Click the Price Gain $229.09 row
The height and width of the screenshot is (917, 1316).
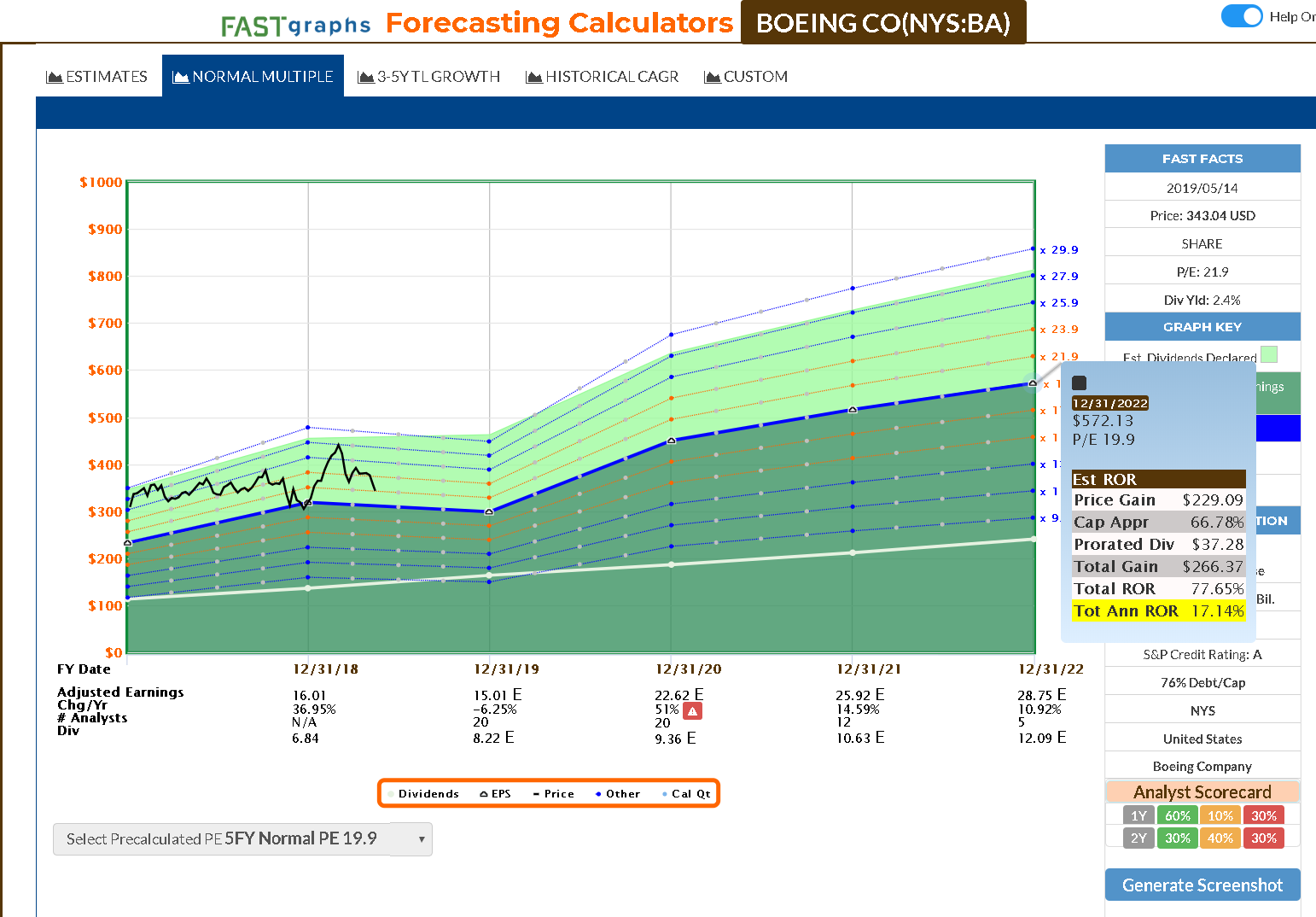[1159, 499]
